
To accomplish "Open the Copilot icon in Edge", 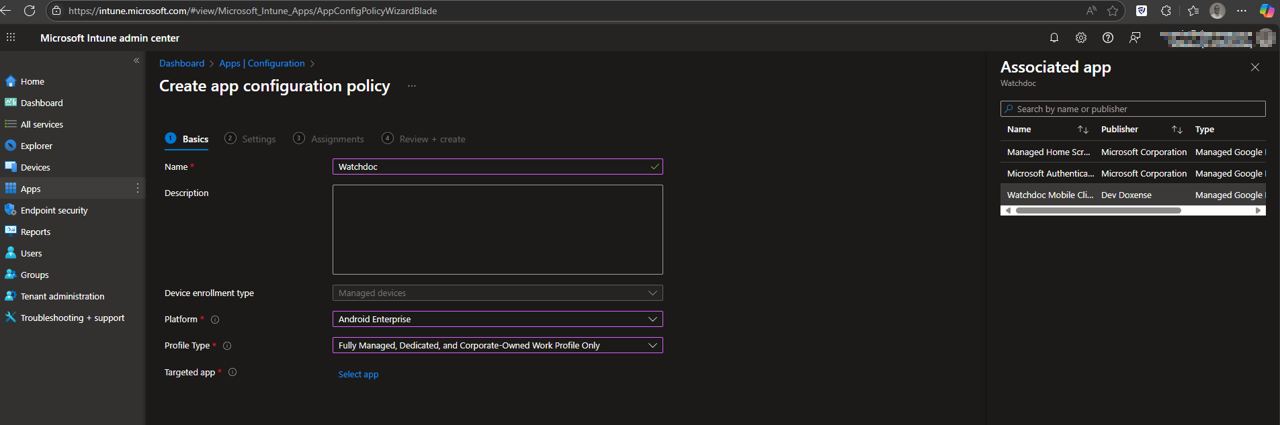I will (x=1268, y=11).
